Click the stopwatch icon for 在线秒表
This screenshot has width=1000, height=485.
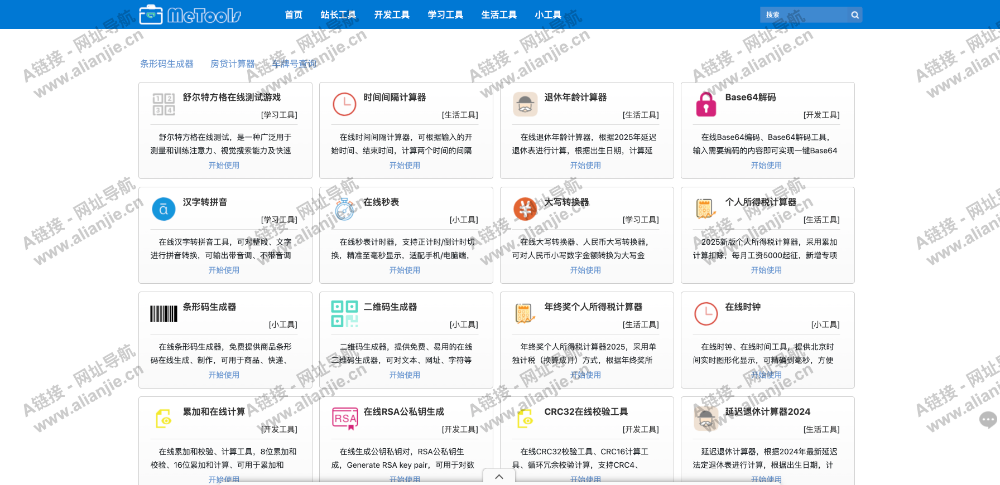click(344, 209)
